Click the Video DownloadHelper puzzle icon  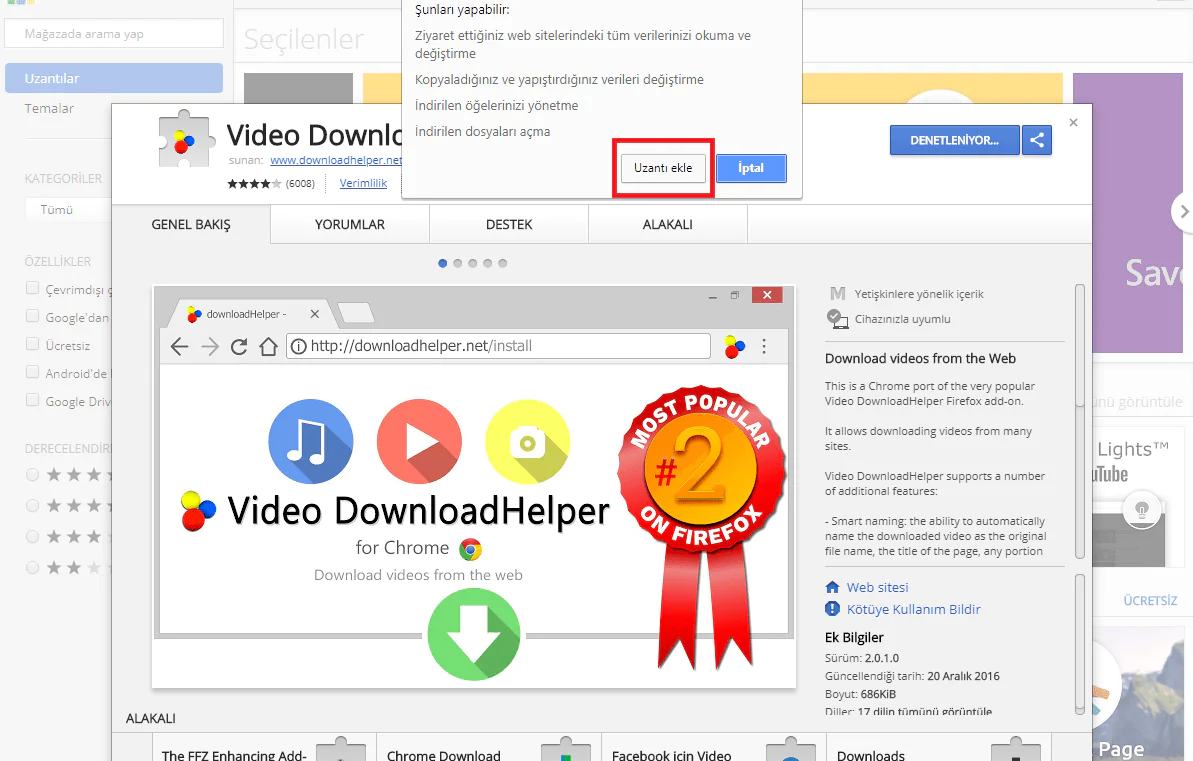(x=187, y=139)
